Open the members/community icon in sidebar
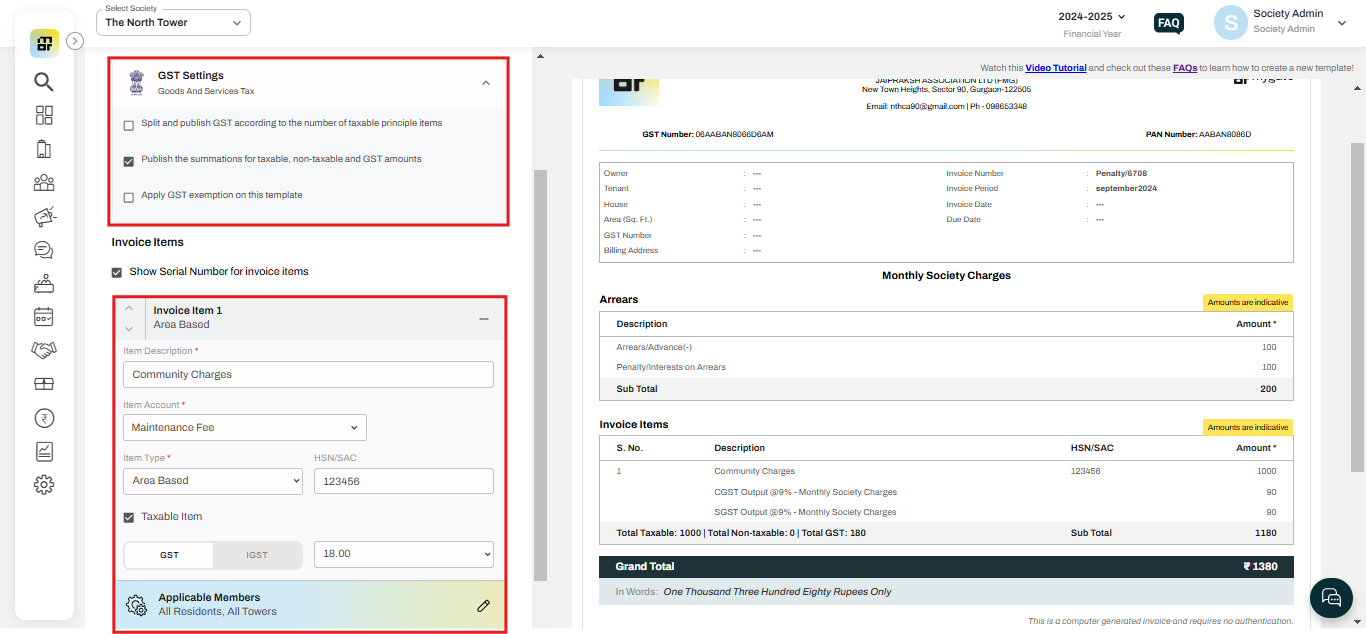Viewport: 1366px width, 634px height. (x=44, y=182)
